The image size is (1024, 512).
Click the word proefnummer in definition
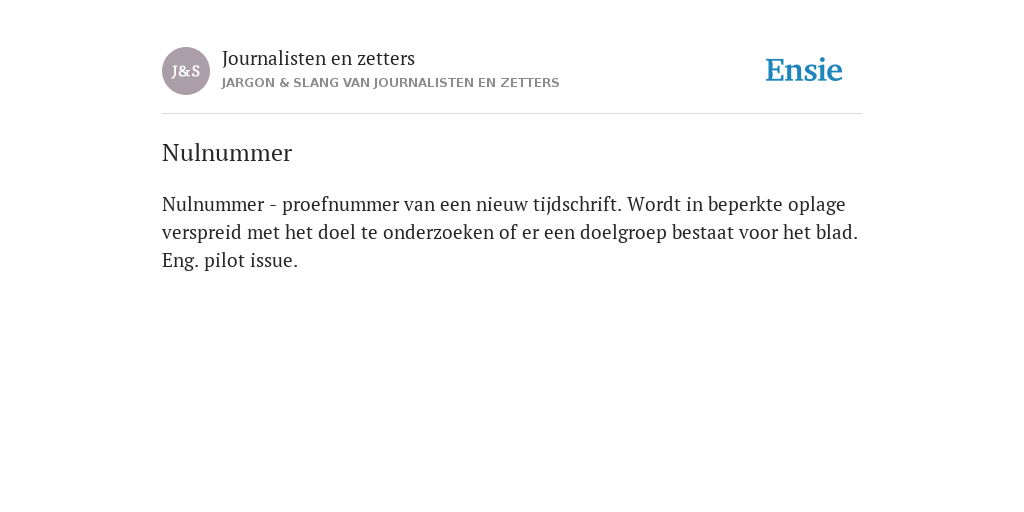click(x=340, y=205)
